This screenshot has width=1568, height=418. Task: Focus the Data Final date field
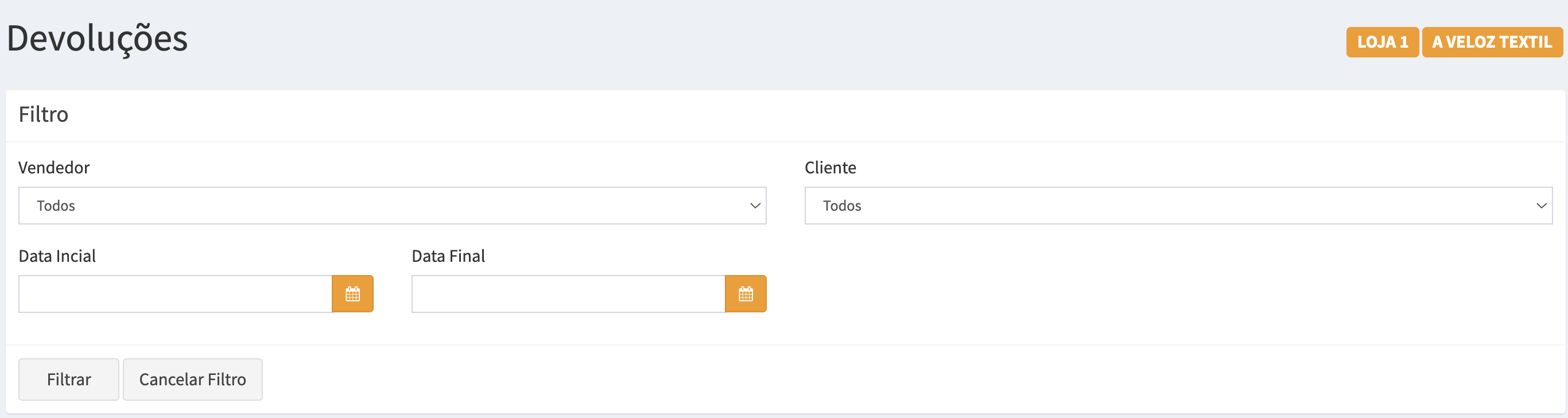pyautogui.click(x=568, y=294)
